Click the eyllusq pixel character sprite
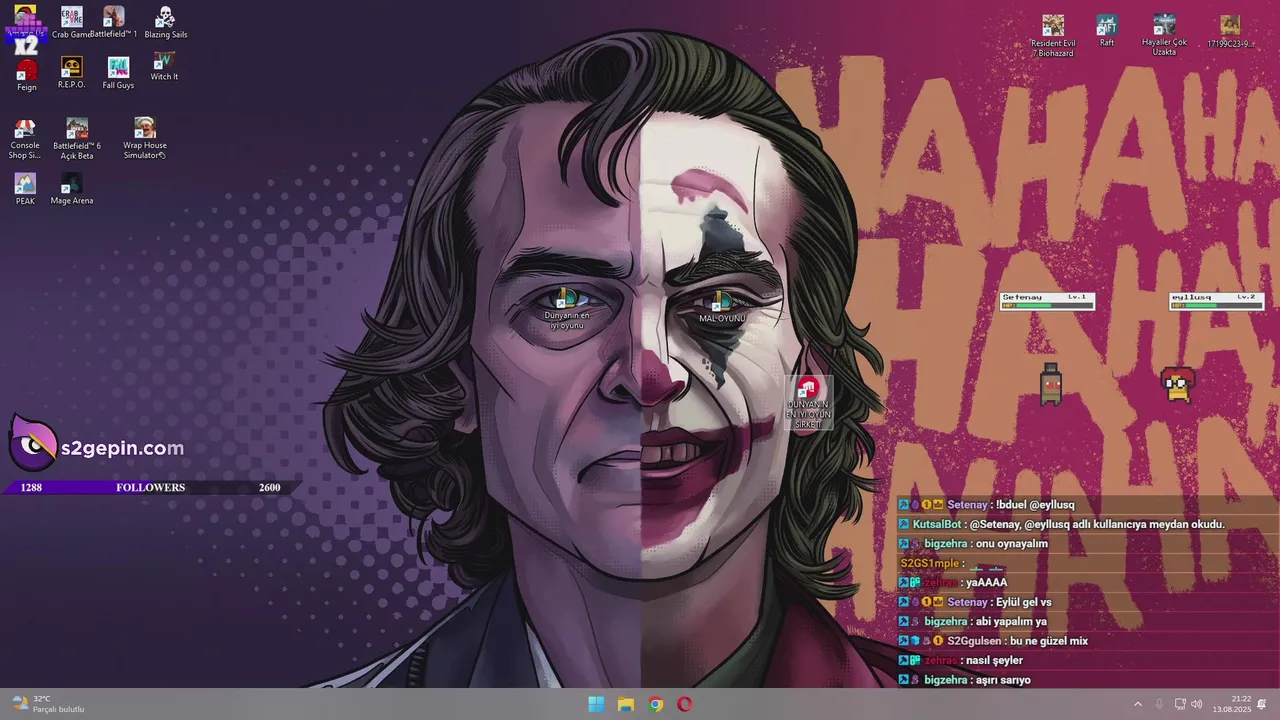The width and height of the screenshot is (1280, 720). pos(1178,385)
